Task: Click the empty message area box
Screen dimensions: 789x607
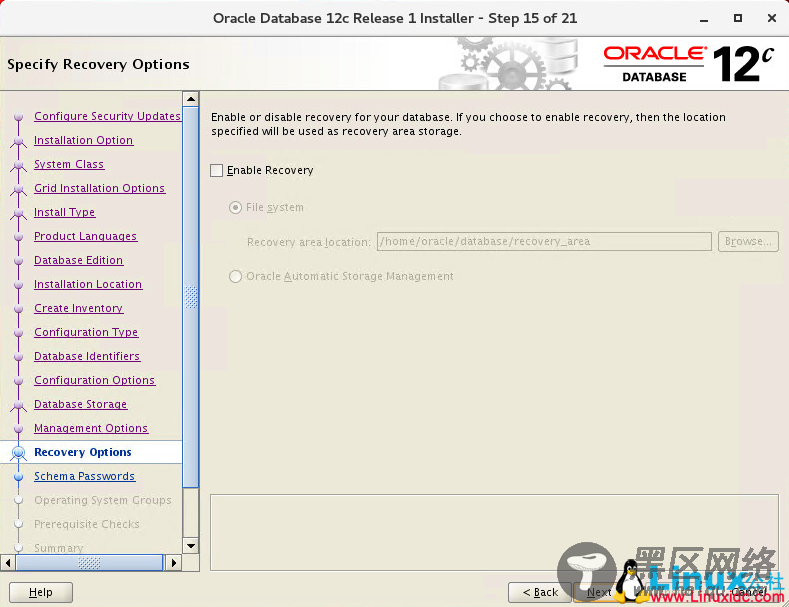Action: coord(494,533)
